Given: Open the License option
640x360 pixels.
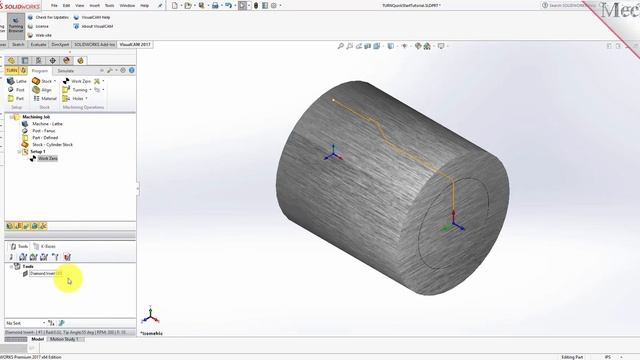Looking at the screenshot, I should point(38,26).
